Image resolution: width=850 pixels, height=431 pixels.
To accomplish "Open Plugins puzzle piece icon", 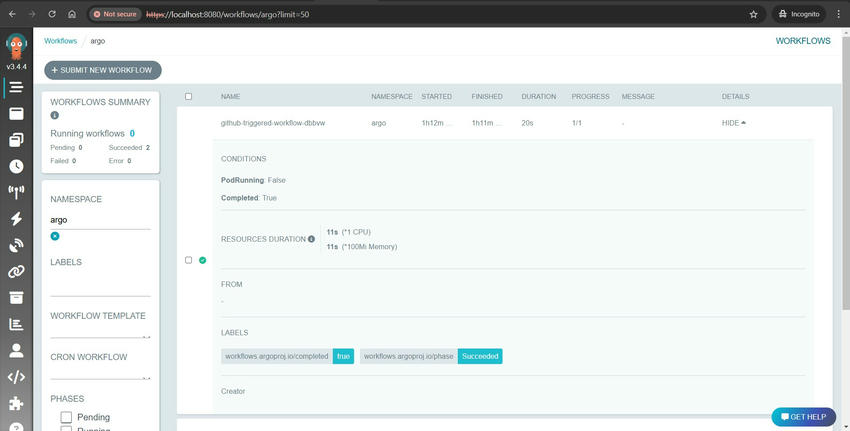I will (x=16, y=403).
